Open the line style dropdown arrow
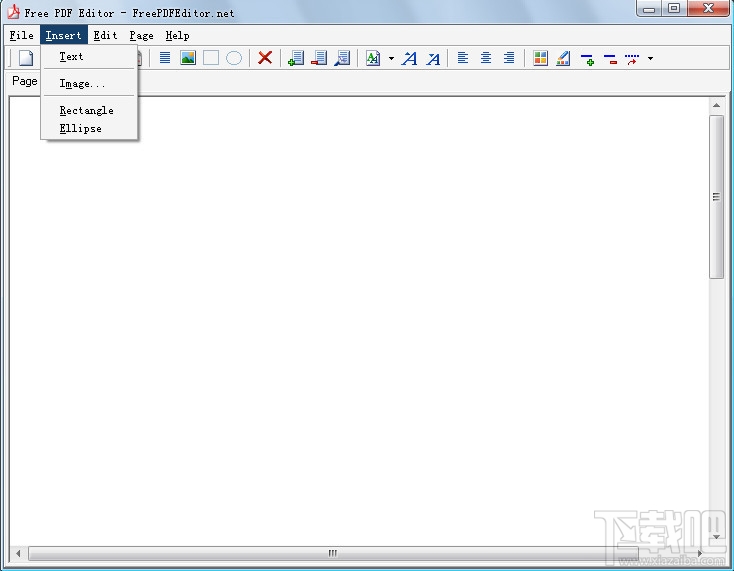 pos(650,59)
